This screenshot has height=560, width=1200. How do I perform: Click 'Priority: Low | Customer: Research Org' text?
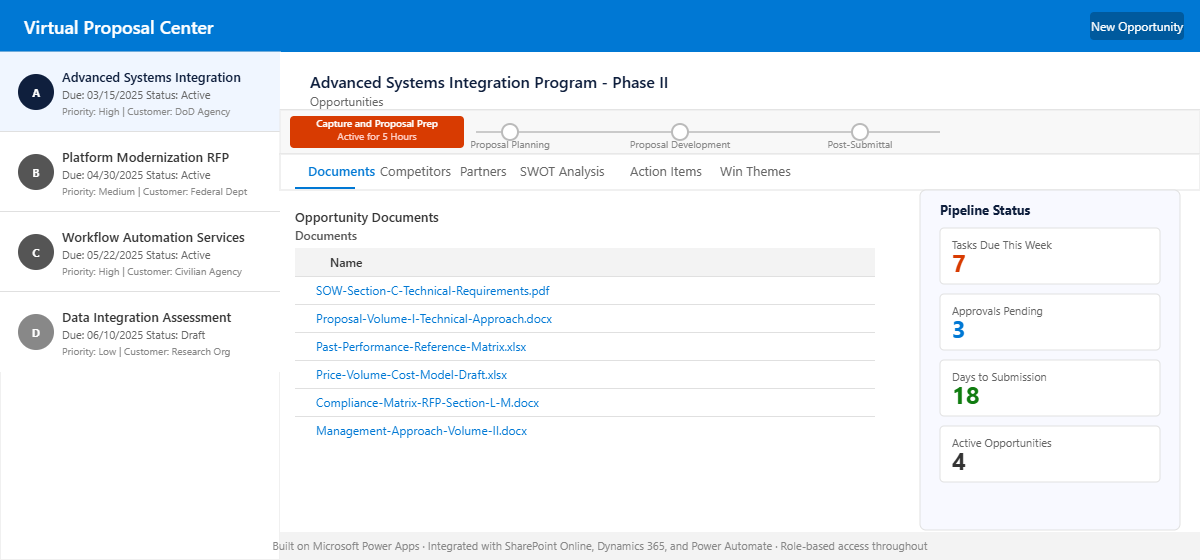pyautogui.click(x=146, y=352)
